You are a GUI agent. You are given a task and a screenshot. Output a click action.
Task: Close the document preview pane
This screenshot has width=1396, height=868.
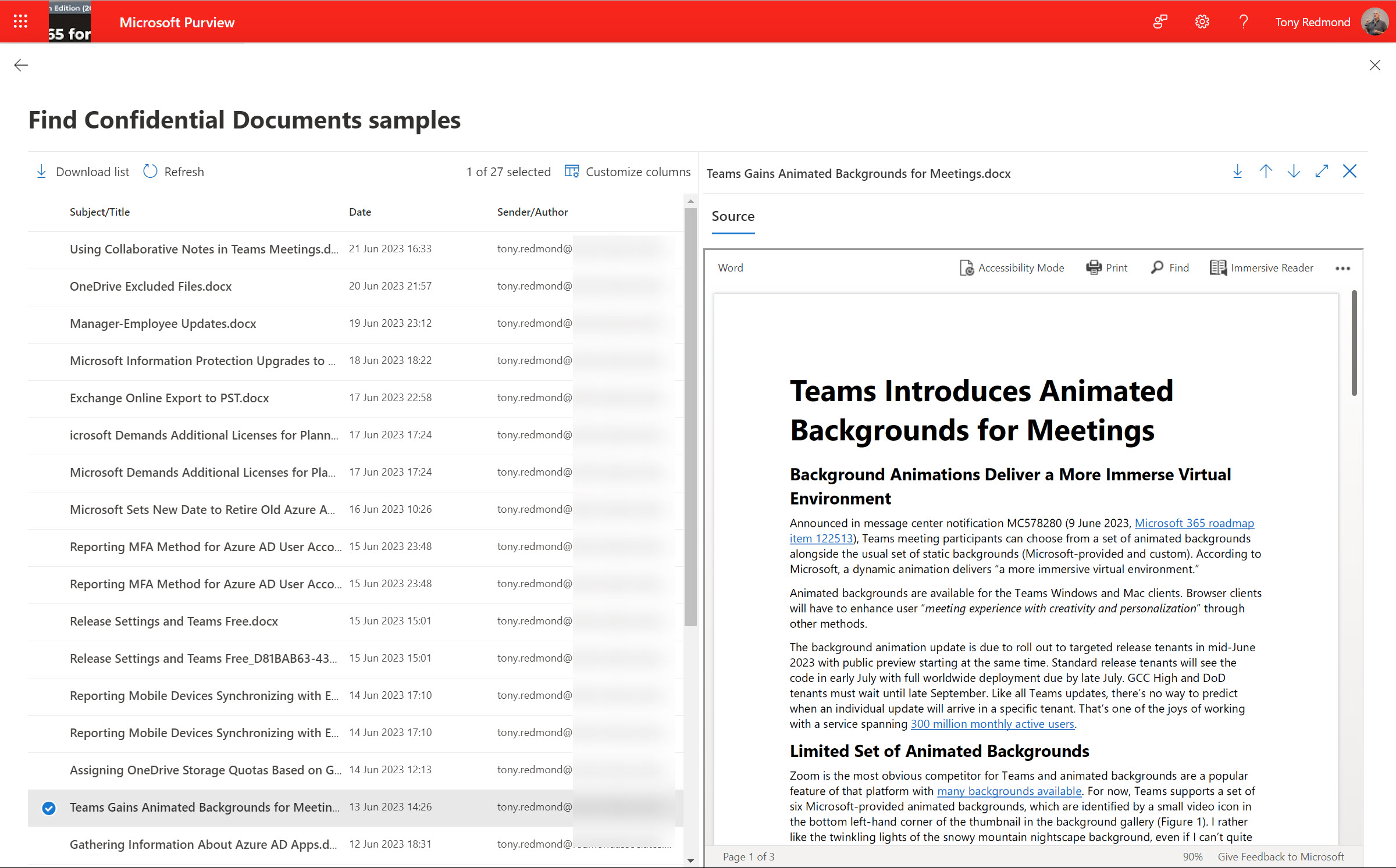click(x=1349, y=171)
